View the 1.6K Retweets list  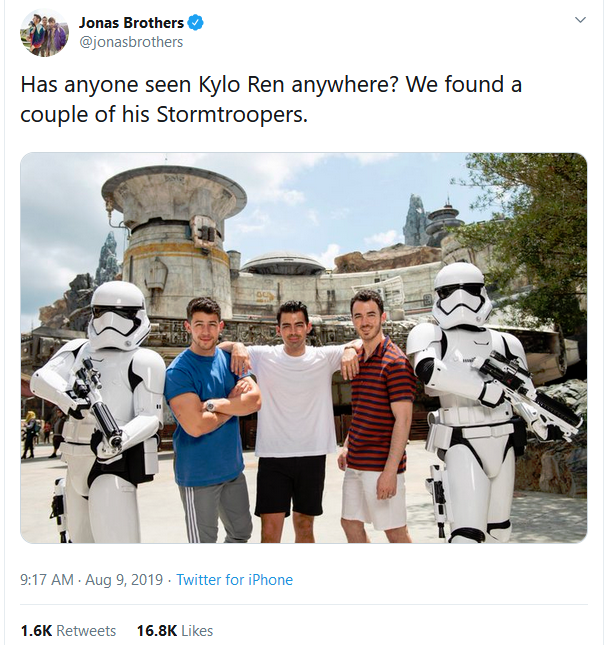68,631
